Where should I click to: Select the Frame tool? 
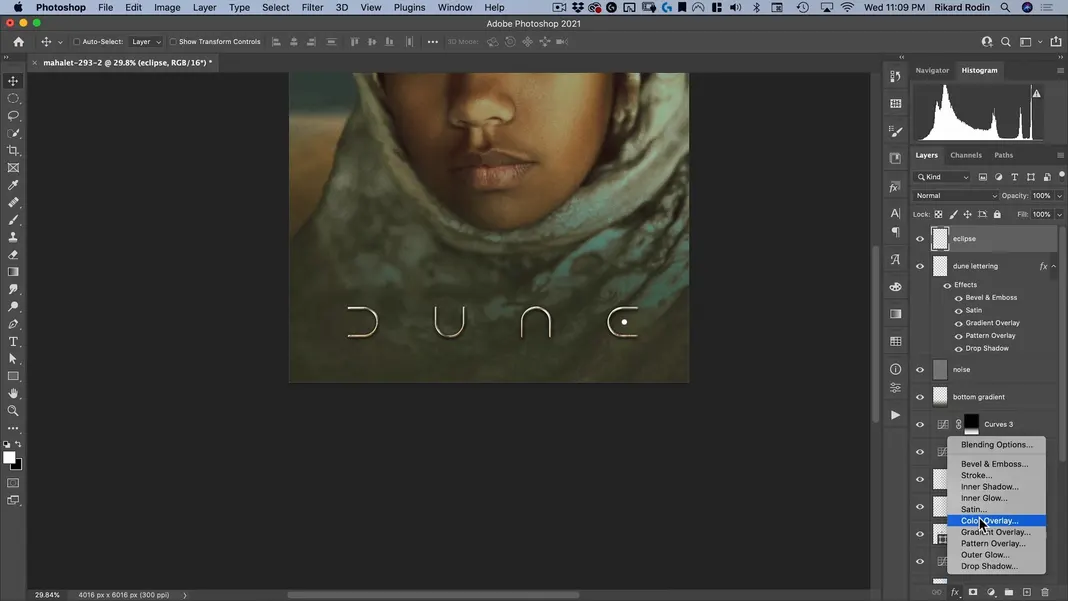[13, 168]
